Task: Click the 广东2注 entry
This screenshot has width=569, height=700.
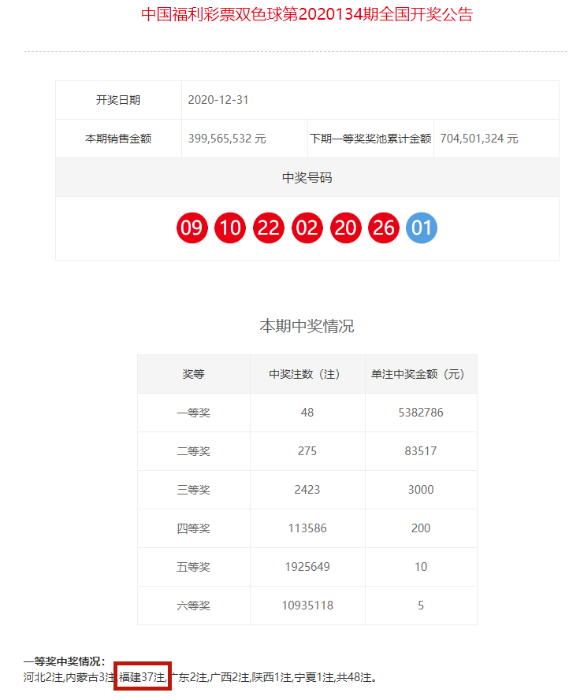Action: coord(189,677)
